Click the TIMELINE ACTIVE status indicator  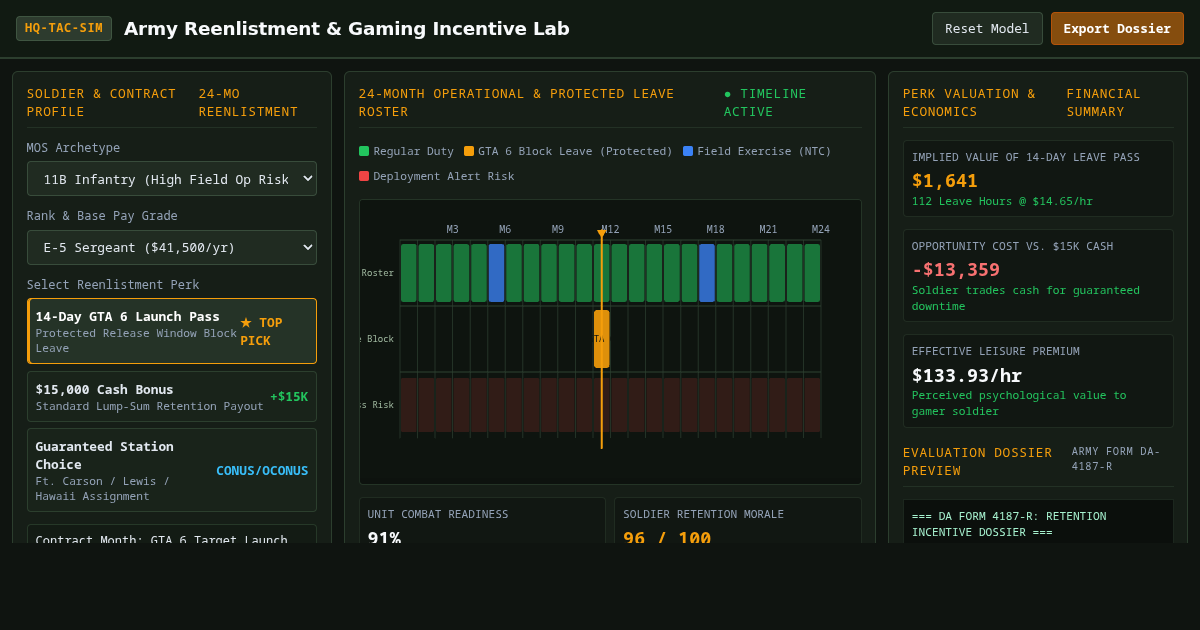tap(765, 102)
